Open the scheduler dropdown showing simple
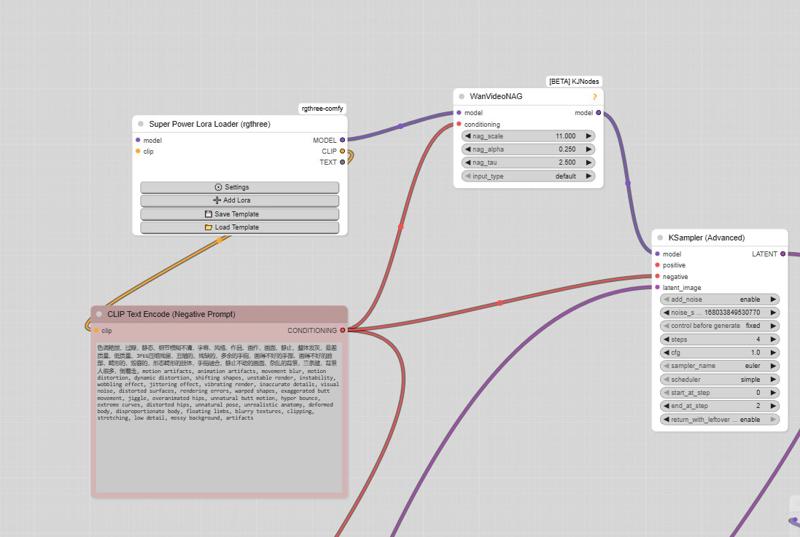800x537 pixels. tap(720, 379)
